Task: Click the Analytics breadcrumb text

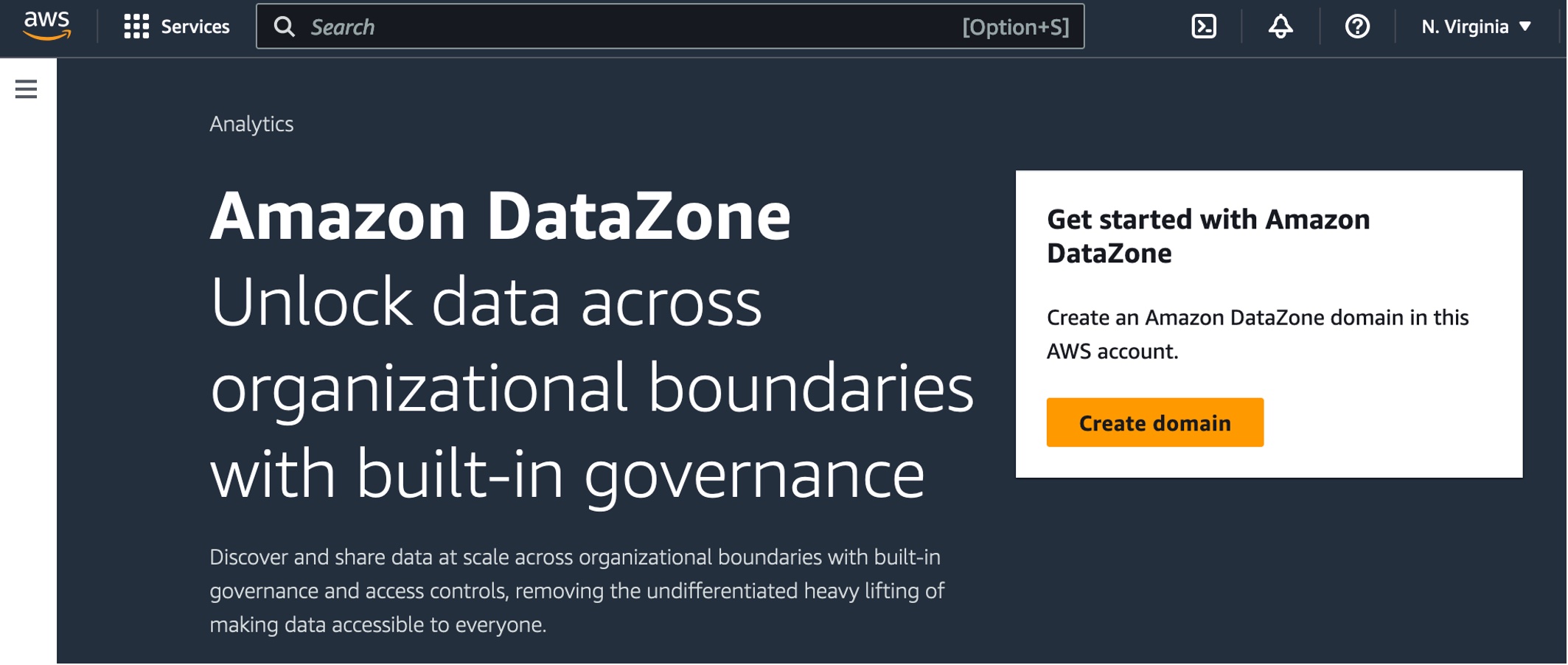Action: (251, 124)
